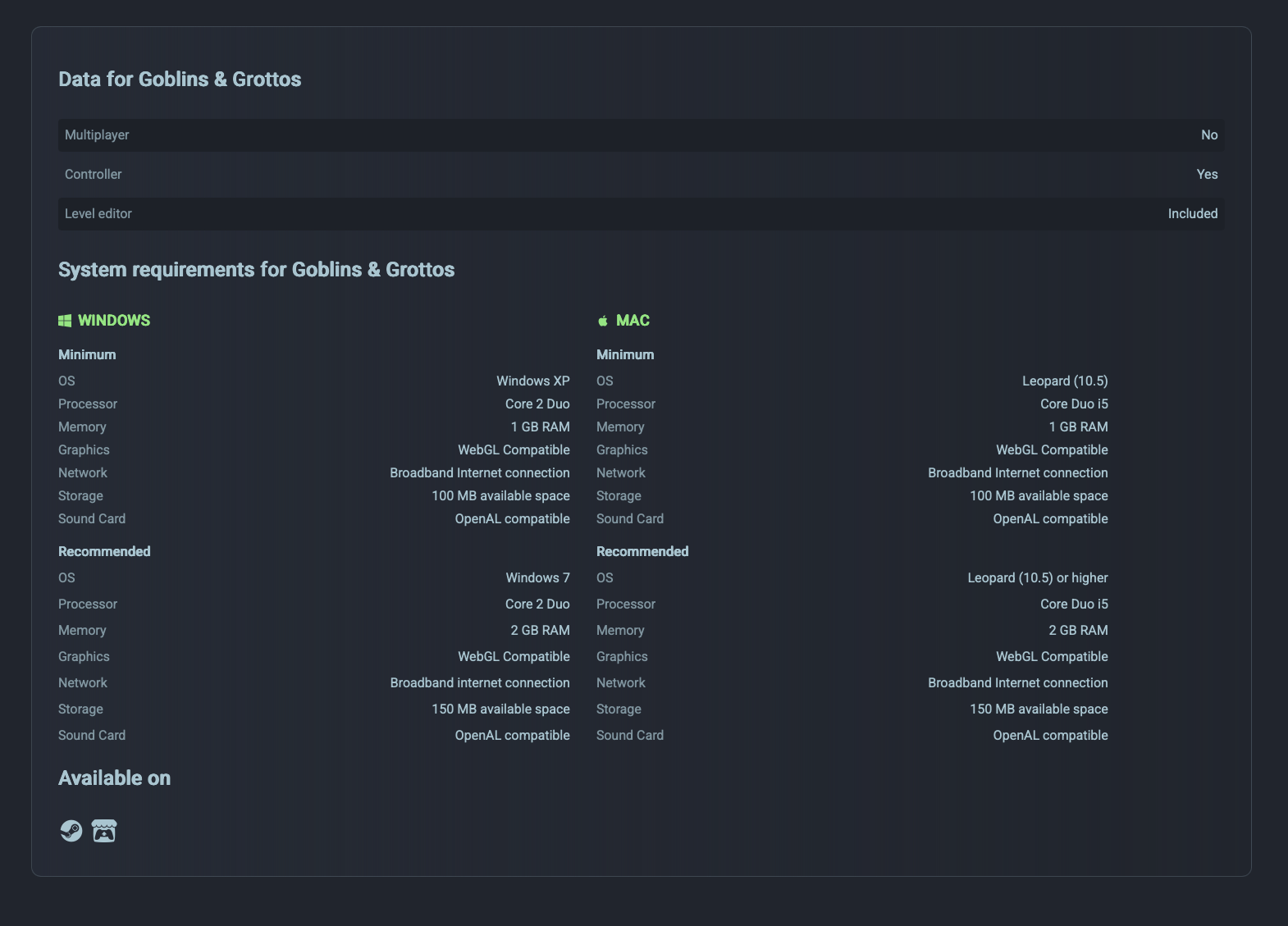Click Mac minimum 'Core Duo i5' processor
Viewport: 1288px width, 926px height.
coord(1074,404)
